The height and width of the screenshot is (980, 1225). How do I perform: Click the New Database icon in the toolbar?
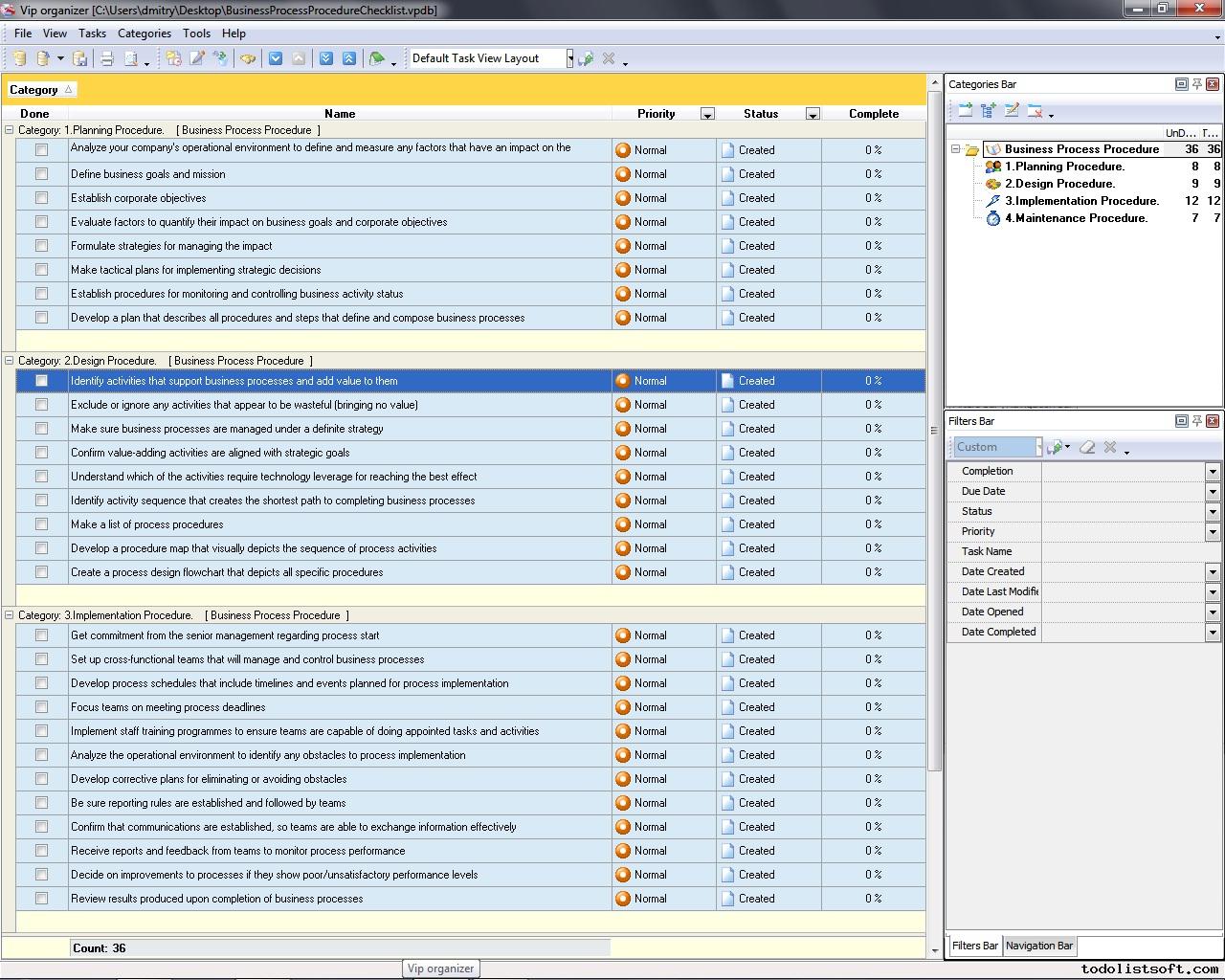tap(19, 58)
